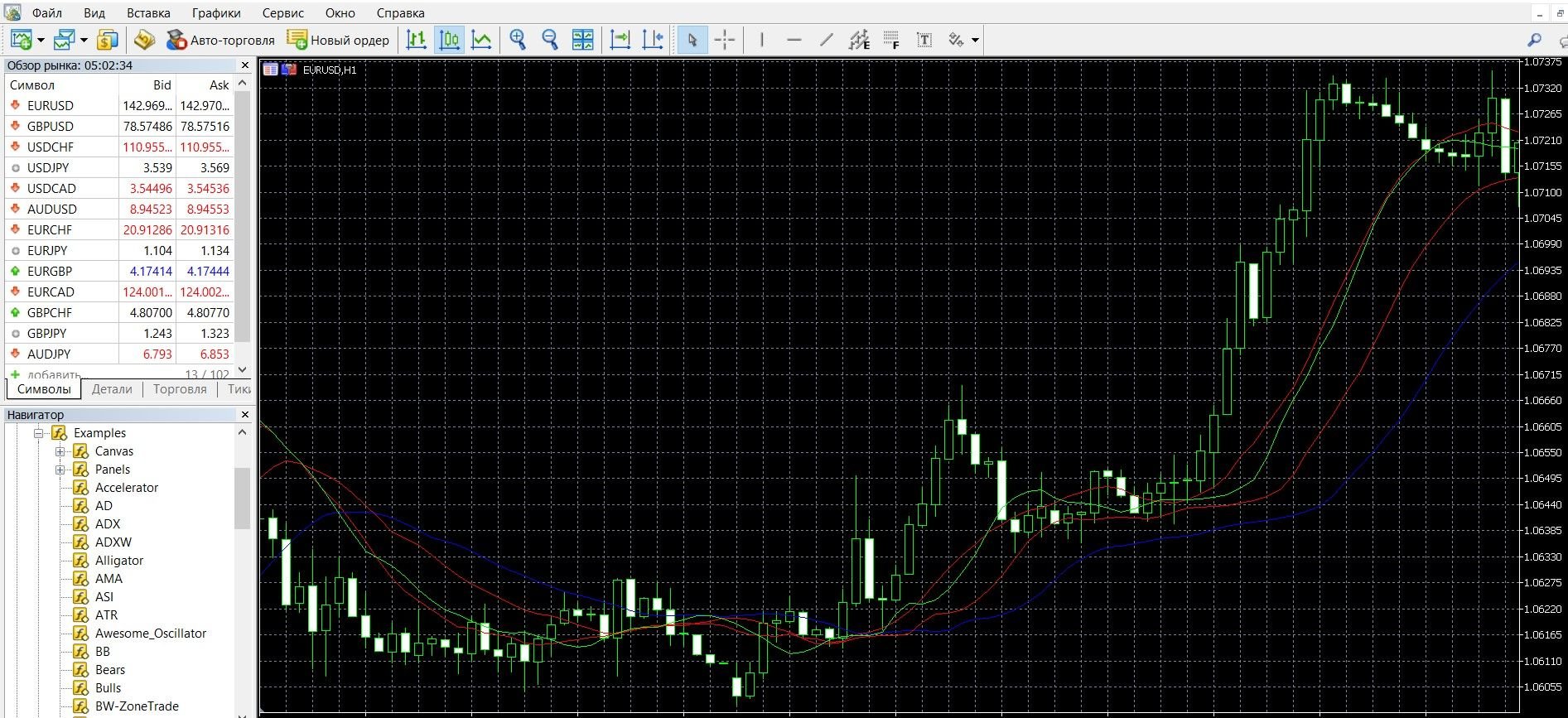Open the Сервис menu
This screenshot has height=718, width=1568.
coord(283,13)
